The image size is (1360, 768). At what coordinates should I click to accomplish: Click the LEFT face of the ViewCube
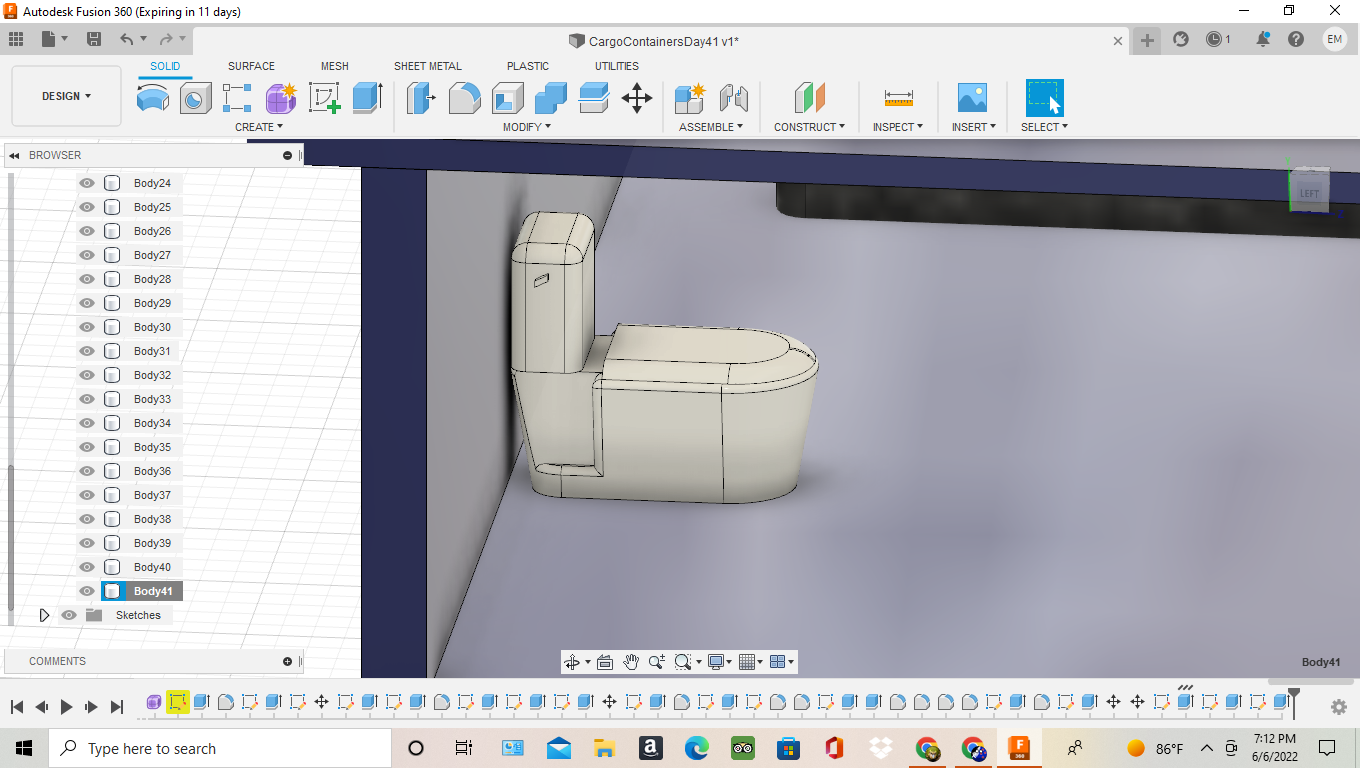coord(1309,193)
